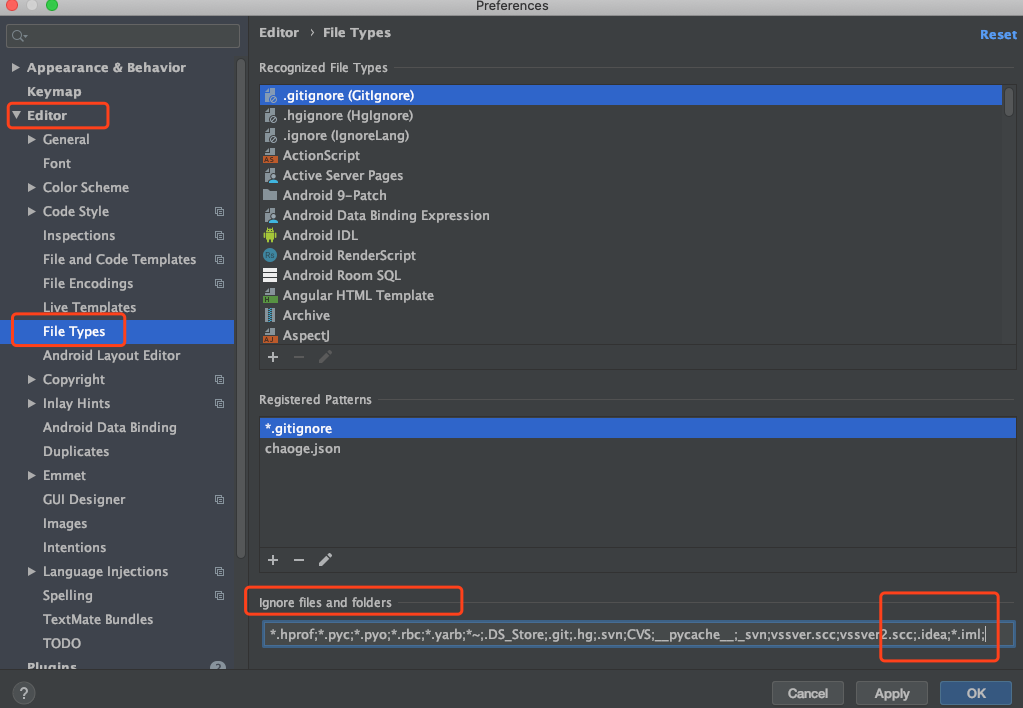This screenshot has height=708, width=1023.
Task: Click the Android IDL robot icon
Action: [x=270, y=235]
